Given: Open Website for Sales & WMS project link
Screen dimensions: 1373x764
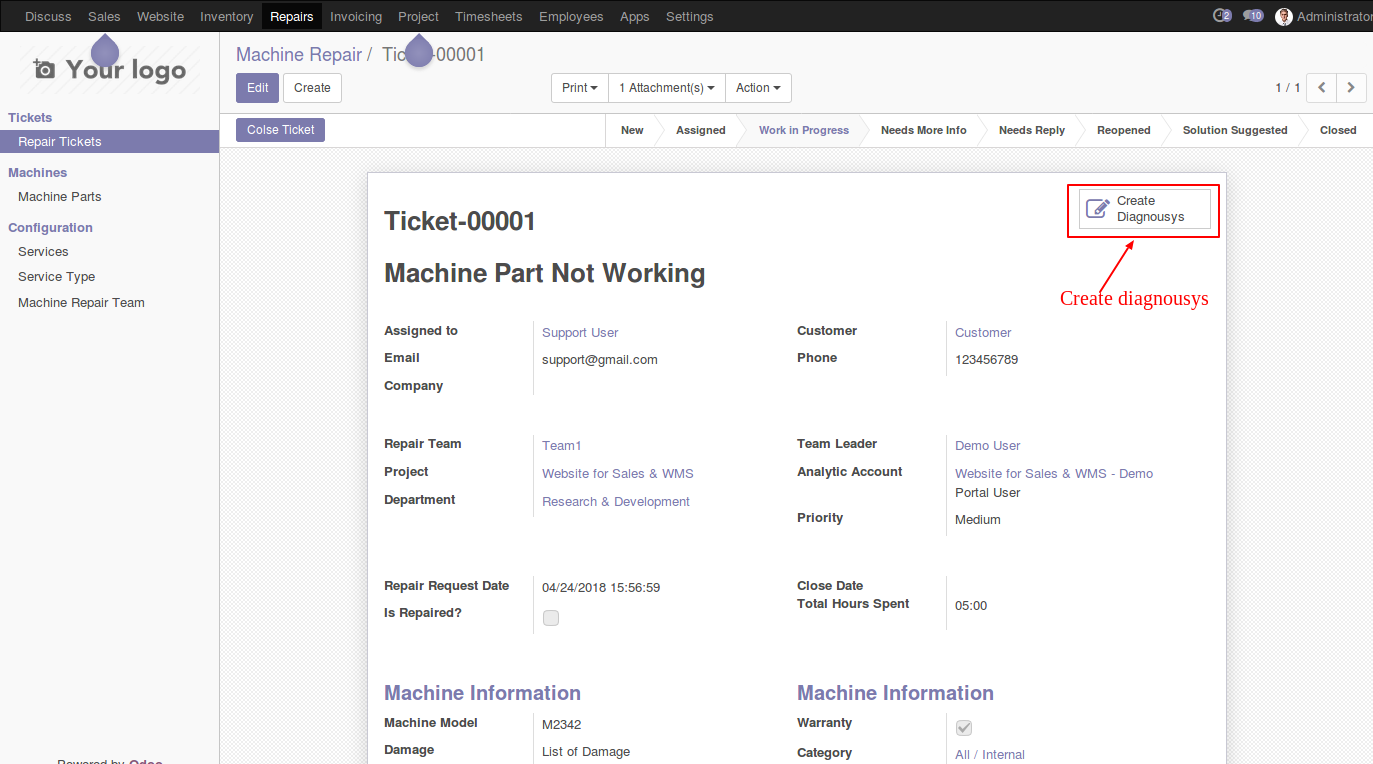Looking at the screenshot, I should pyautogui.click(x=618, y=474).
